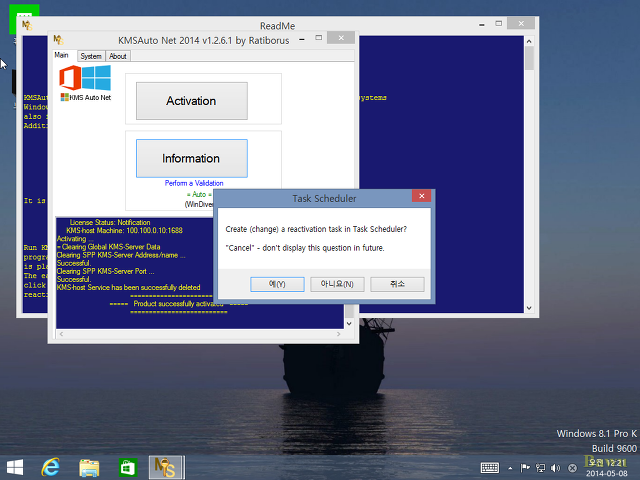The width and height of the screenshot is (640, 480).
Task: Close the Task Scheduler dialog
Action: [422, 196]
